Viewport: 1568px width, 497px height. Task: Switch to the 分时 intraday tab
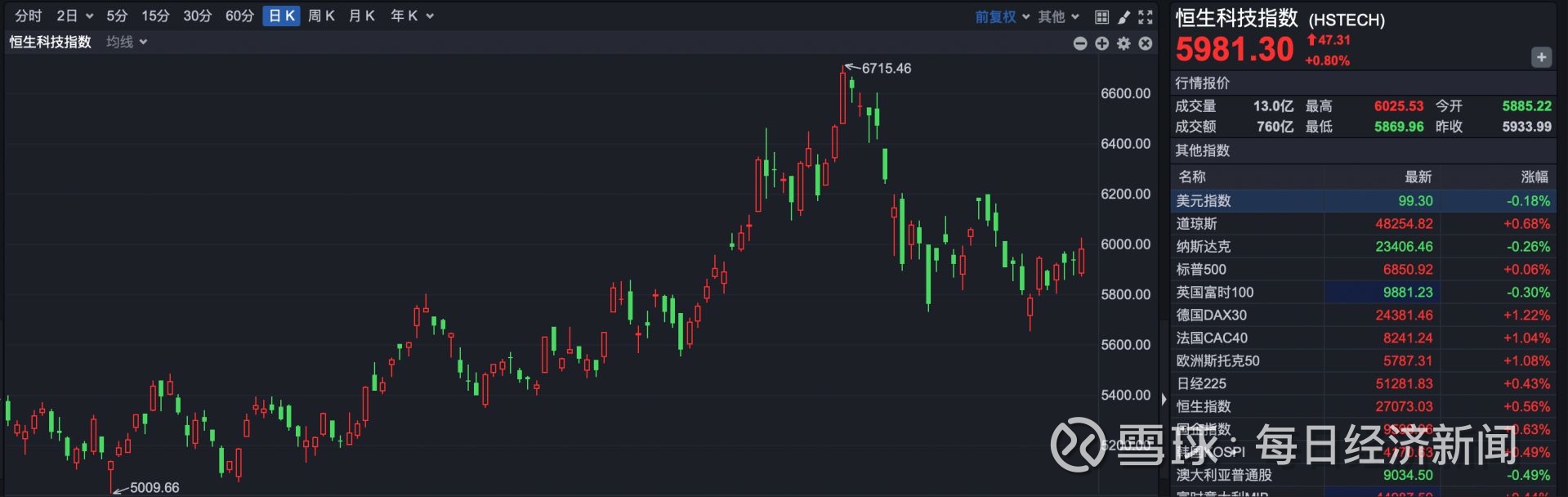[28, 16]
